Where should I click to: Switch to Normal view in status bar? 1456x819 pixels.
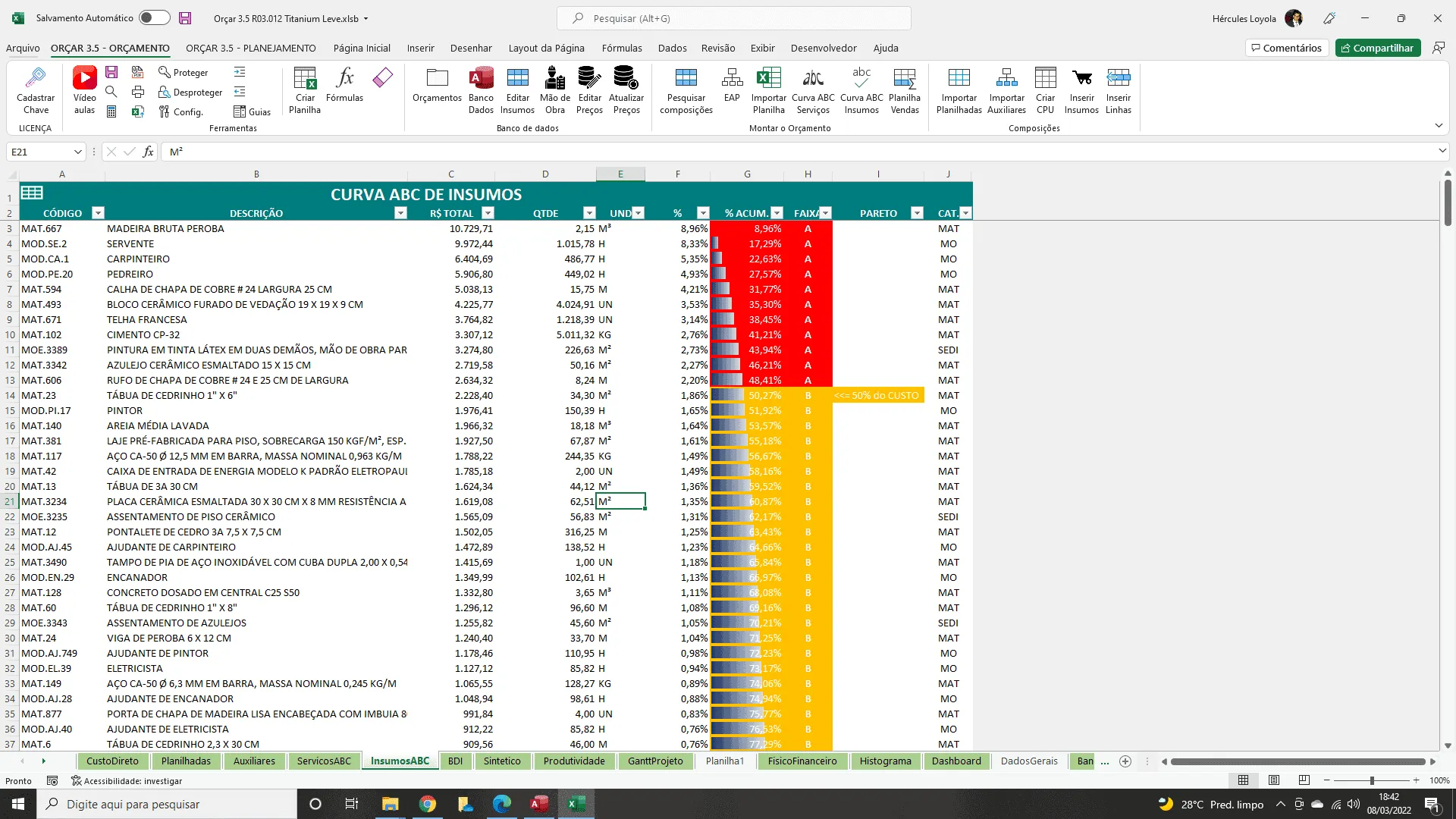coord(1244,780)
